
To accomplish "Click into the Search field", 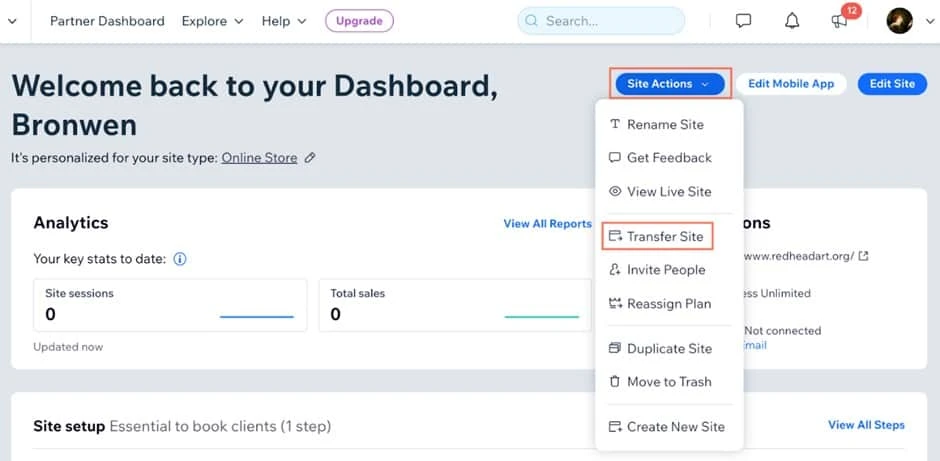I will pos(610,21).
